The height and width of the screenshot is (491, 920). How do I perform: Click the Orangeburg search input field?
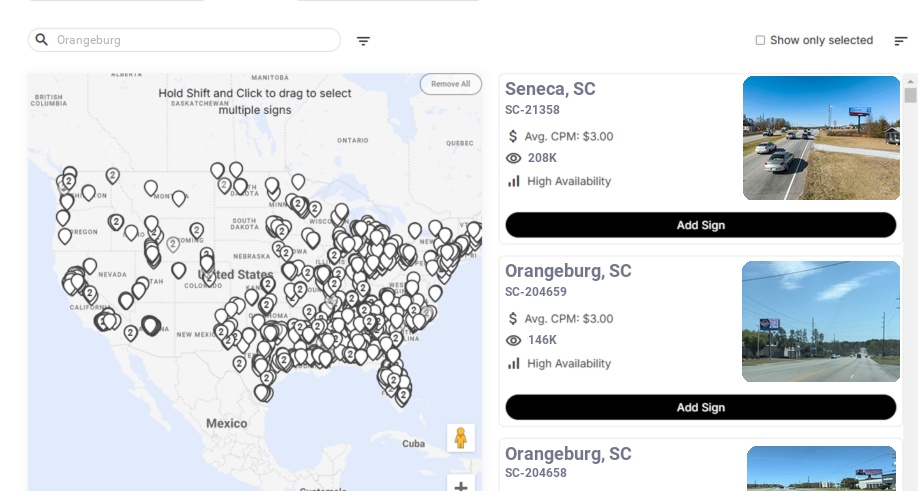195,40
